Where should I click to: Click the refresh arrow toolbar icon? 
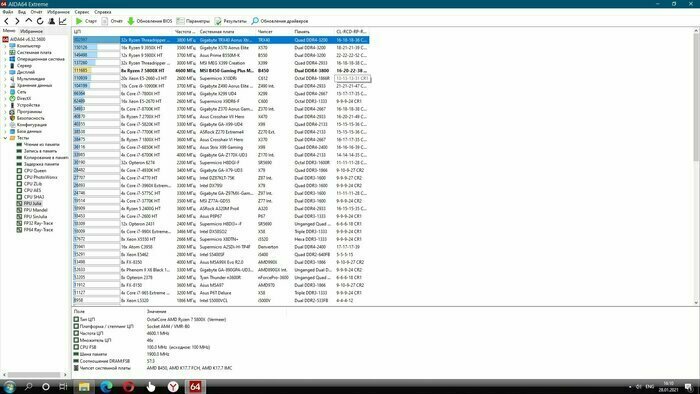40,21
